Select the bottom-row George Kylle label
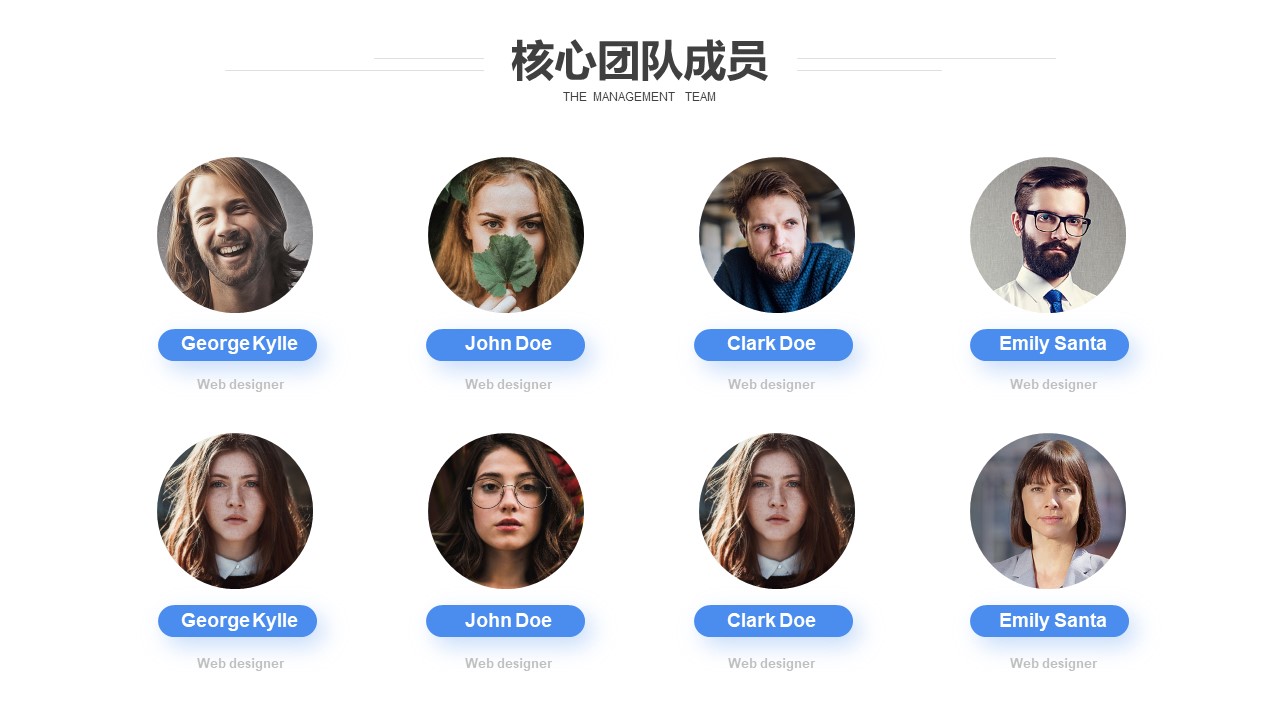The height and width of the screenshot is (720, 1280). pyautogui.click(x=238, y=621)
